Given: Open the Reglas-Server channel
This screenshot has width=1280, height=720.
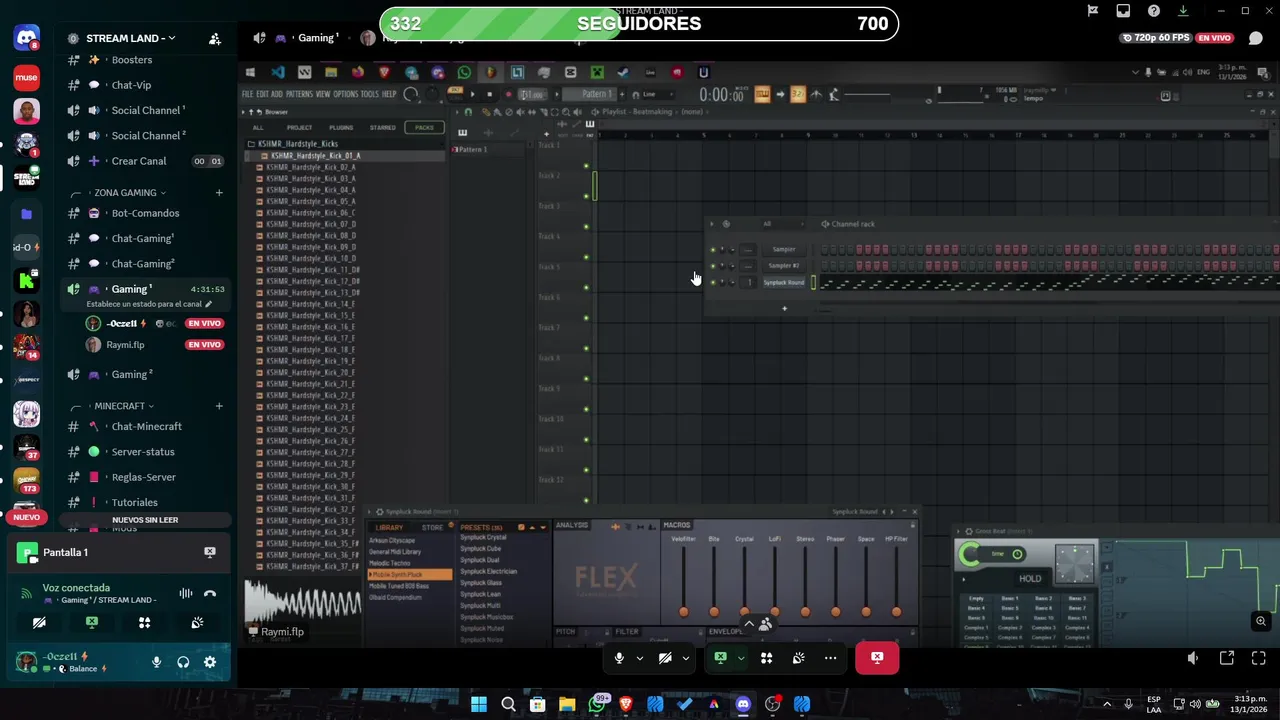Looking at the screenshot, I should point(144,477).
